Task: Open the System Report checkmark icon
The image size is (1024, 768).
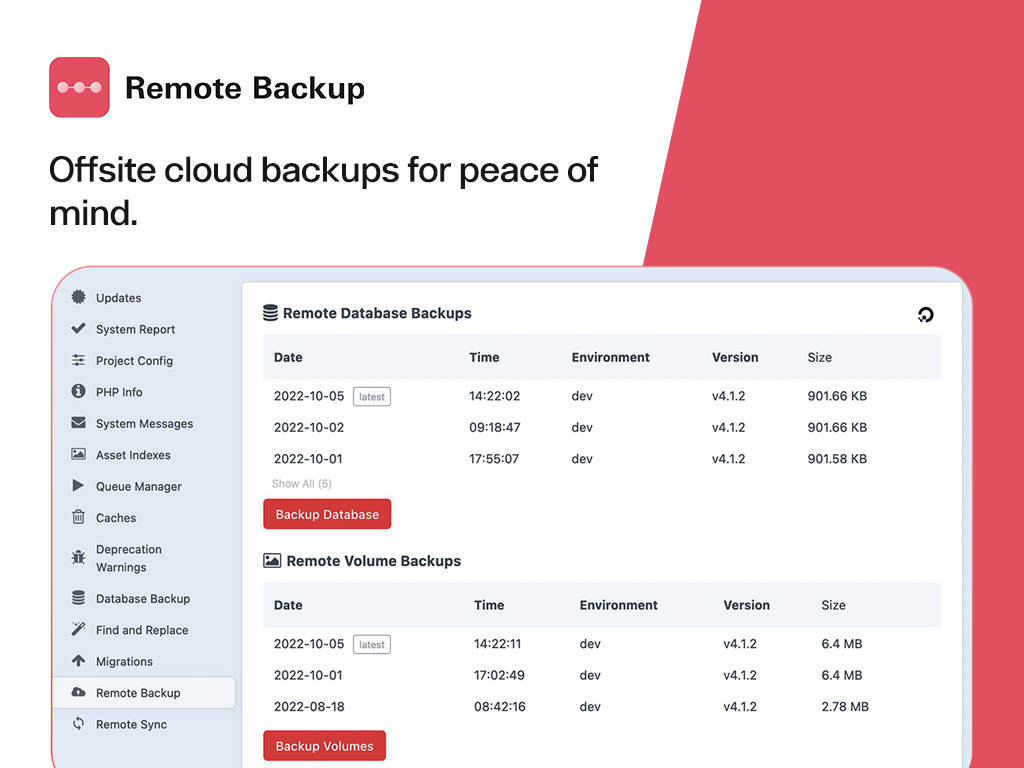Action: [x=77, y=329]
